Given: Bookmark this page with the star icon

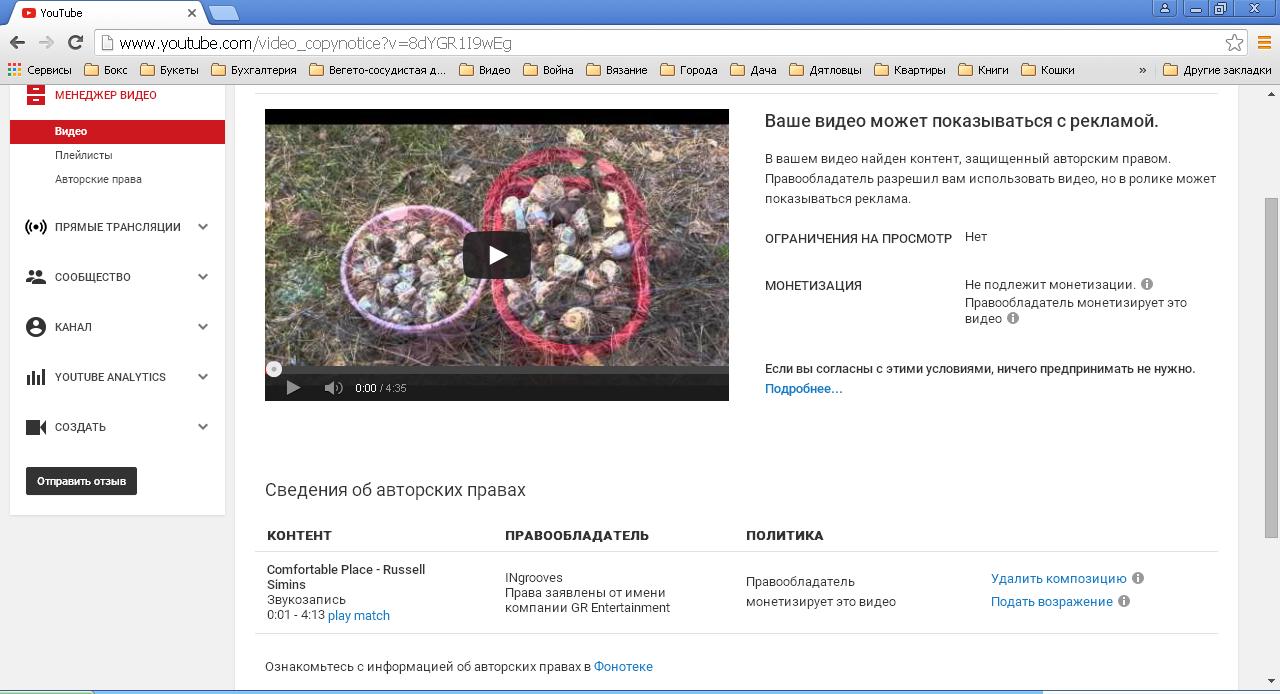Looking at the screenshot, I should [1234, 43].
